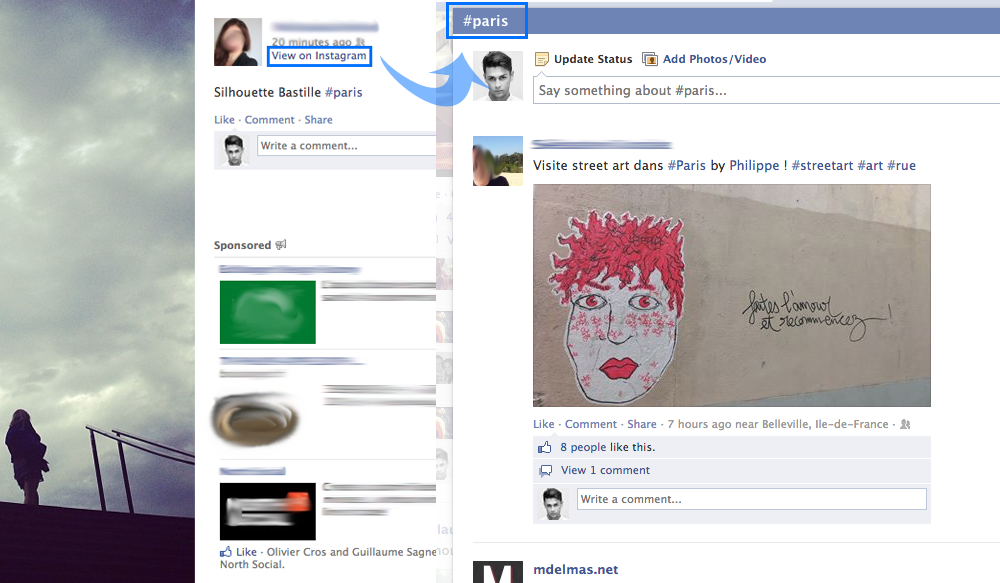Share the Silhouette Bastille post
Screen dimensions: 1000x583
(x=318, y=120)
